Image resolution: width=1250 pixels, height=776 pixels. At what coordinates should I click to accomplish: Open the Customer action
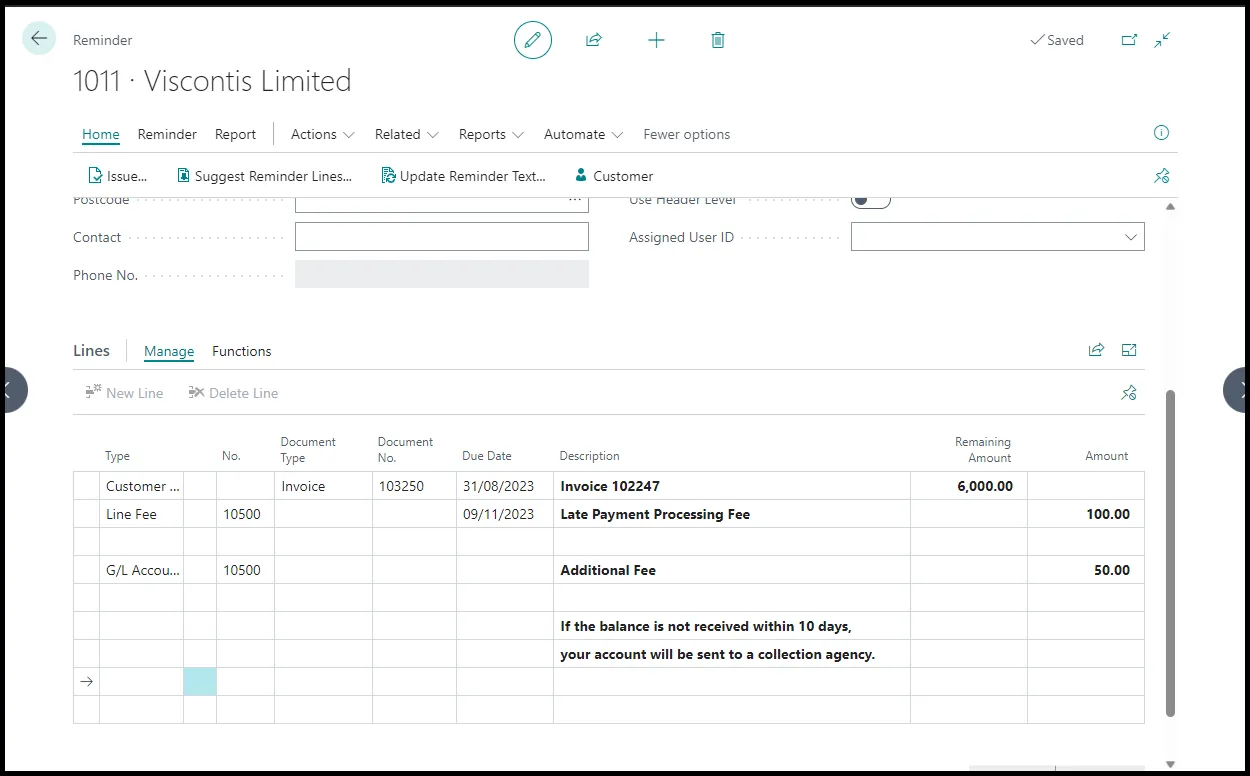[614, 176]
